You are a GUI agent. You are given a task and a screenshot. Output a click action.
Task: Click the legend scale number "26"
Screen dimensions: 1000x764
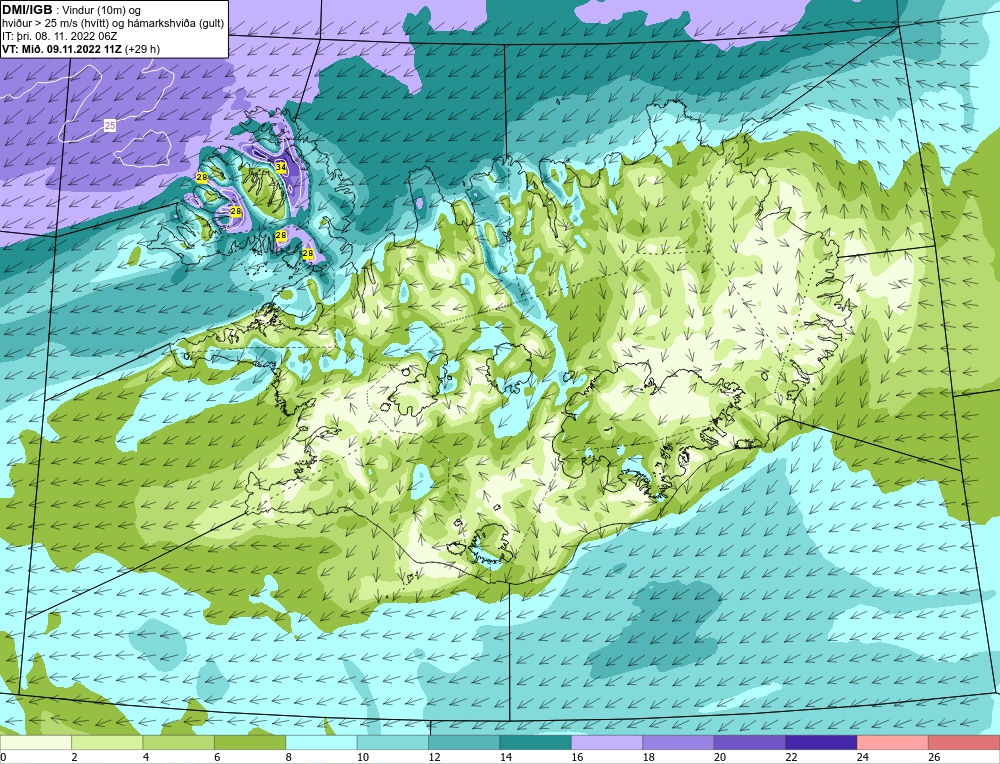pos(934,757)
